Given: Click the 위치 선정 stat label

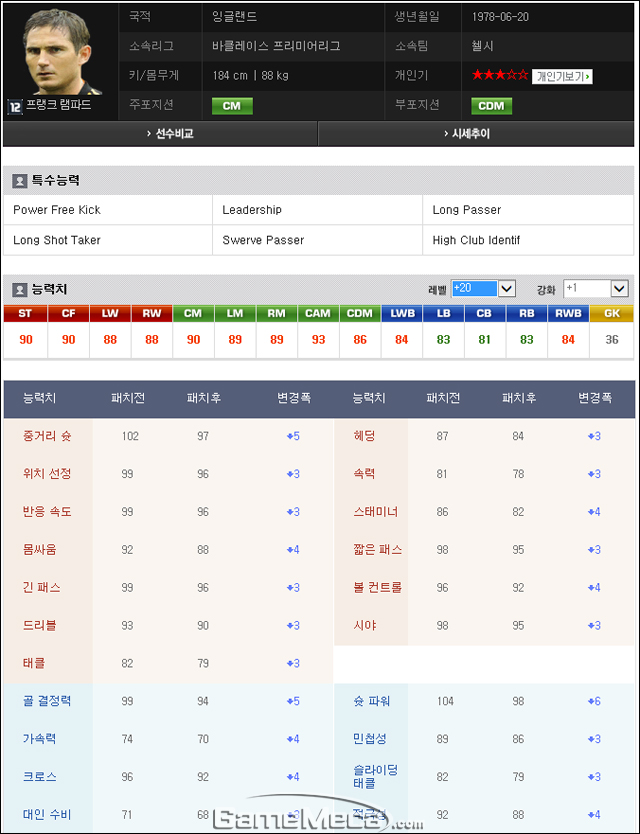Looking at the screenshot, I should pyautogui.click(x=47, y=474).
